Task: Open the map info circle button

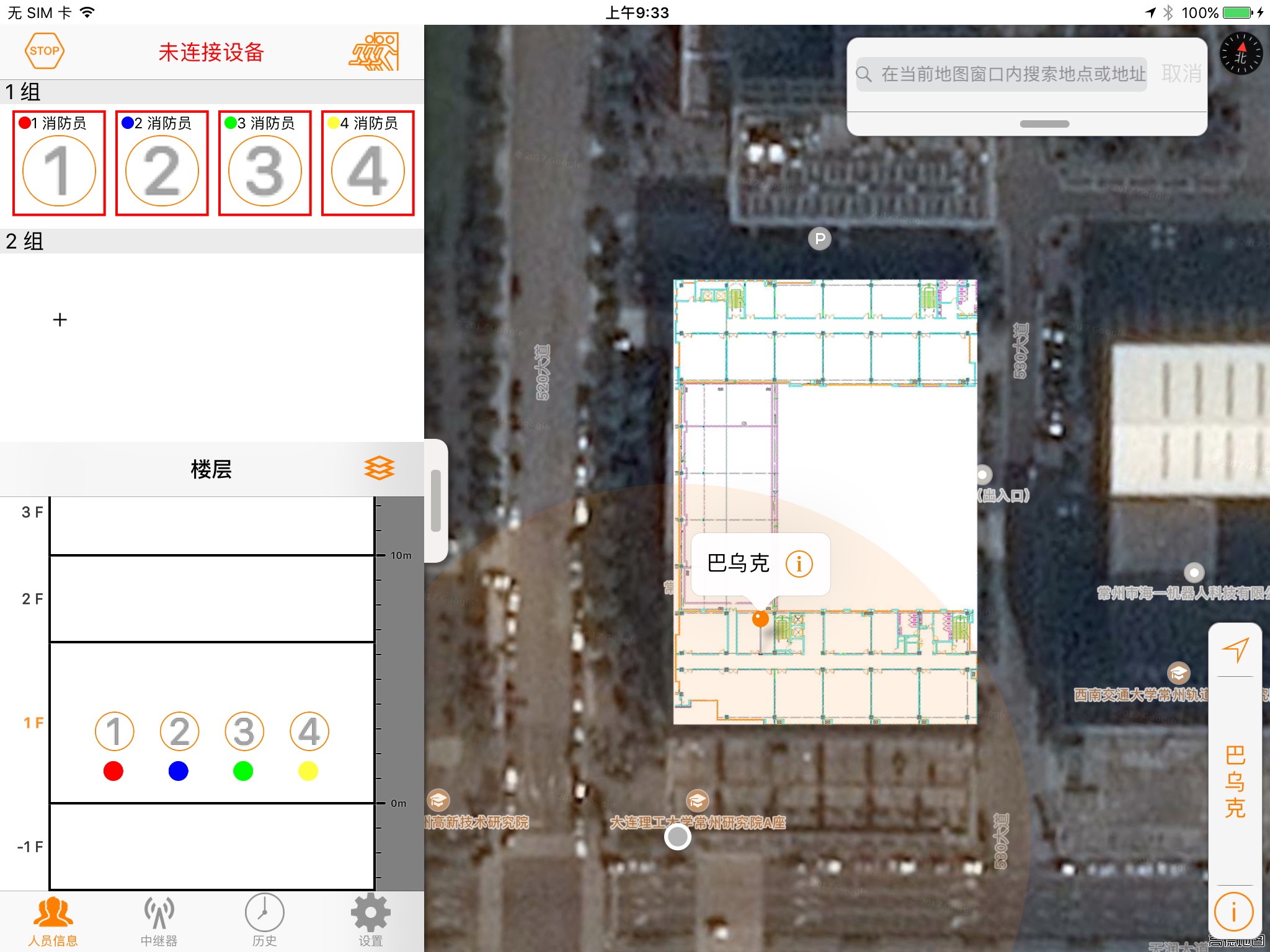Action: [x=1234, y=912]
